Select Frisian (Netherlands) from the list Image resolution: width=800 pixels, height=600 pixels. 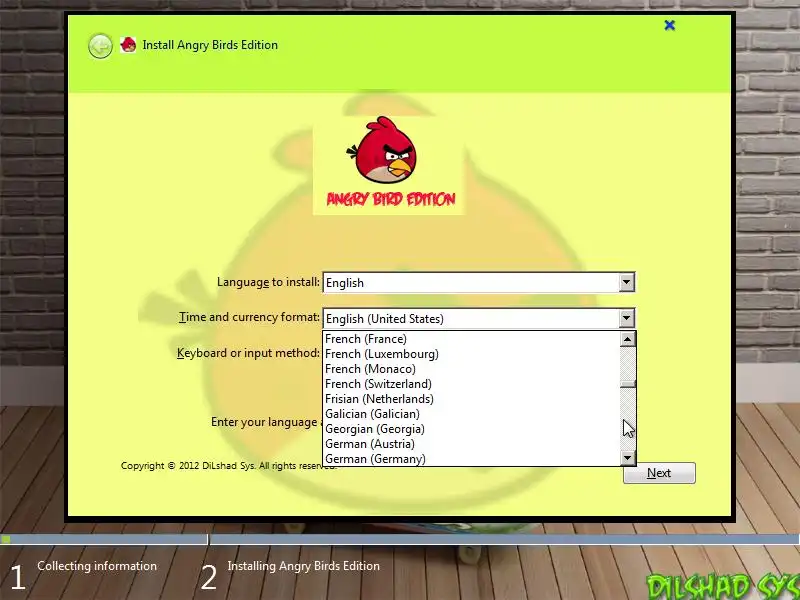pyautogui.click(x=471, y=399)
